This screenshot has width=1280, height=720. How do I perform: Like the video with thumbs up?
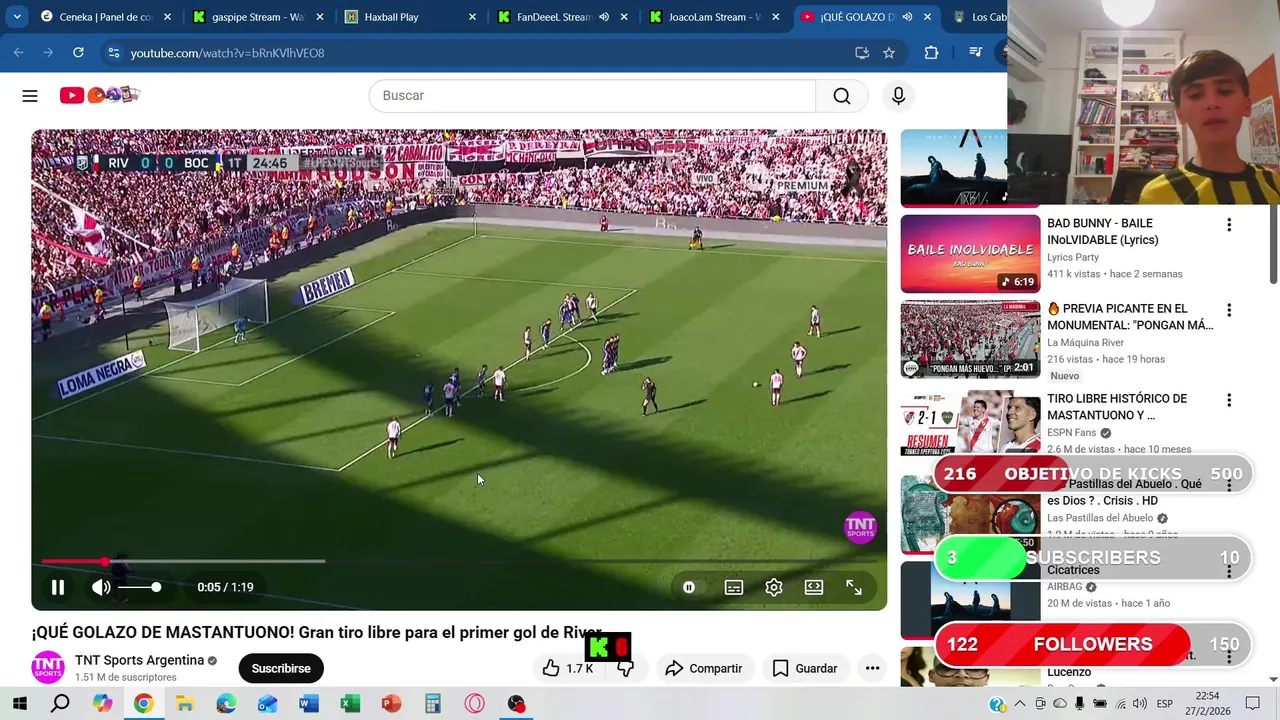[x=567, y=668]
